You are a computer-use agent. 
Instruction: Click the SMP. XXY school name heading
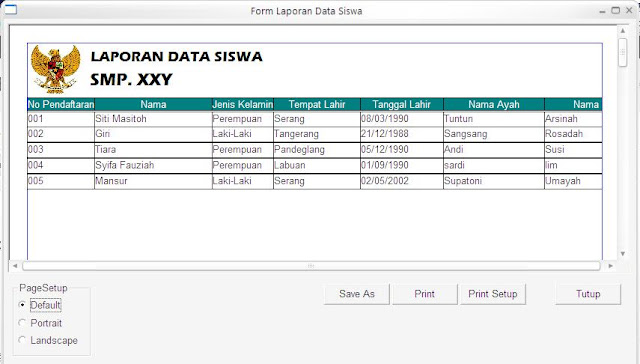pos(131,79)
